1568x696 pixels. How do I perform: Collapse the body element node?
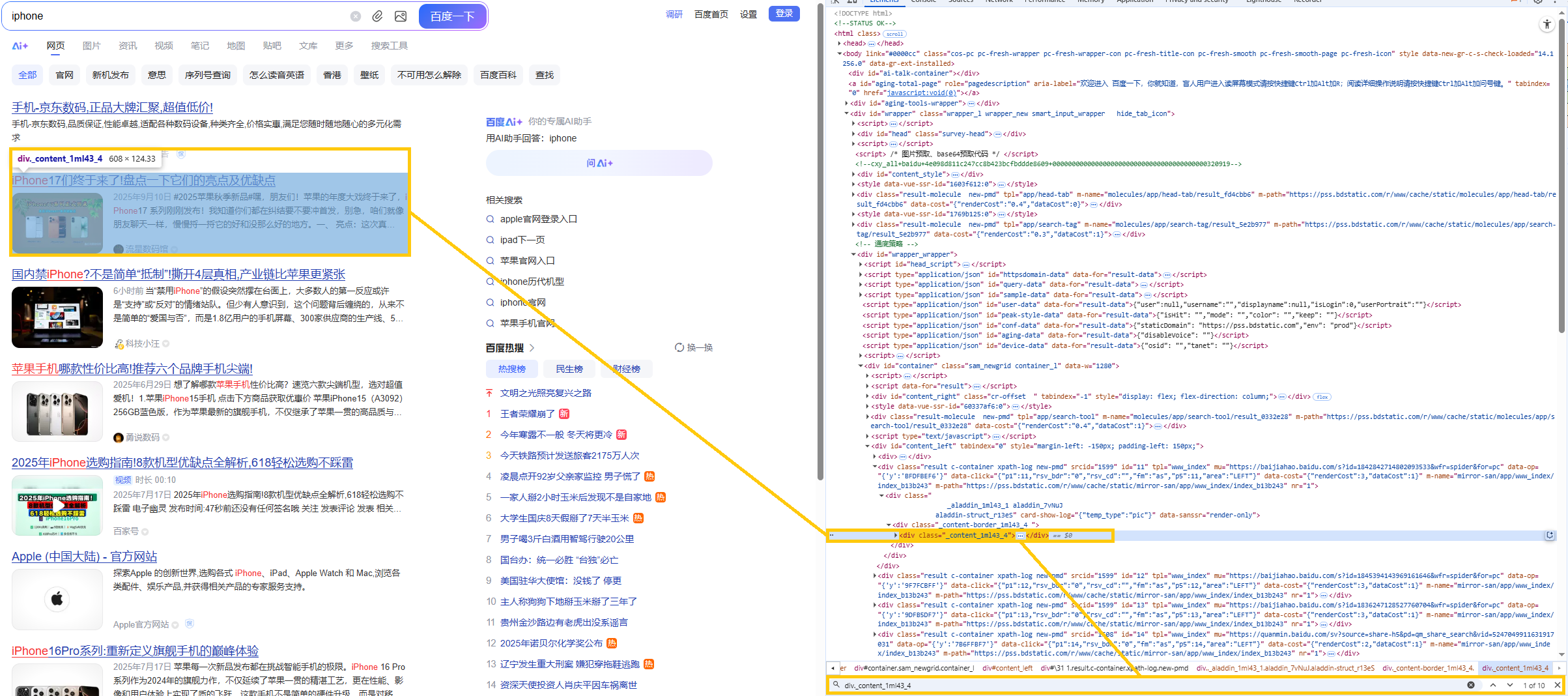pyautogui.click(x=839, y=54)
